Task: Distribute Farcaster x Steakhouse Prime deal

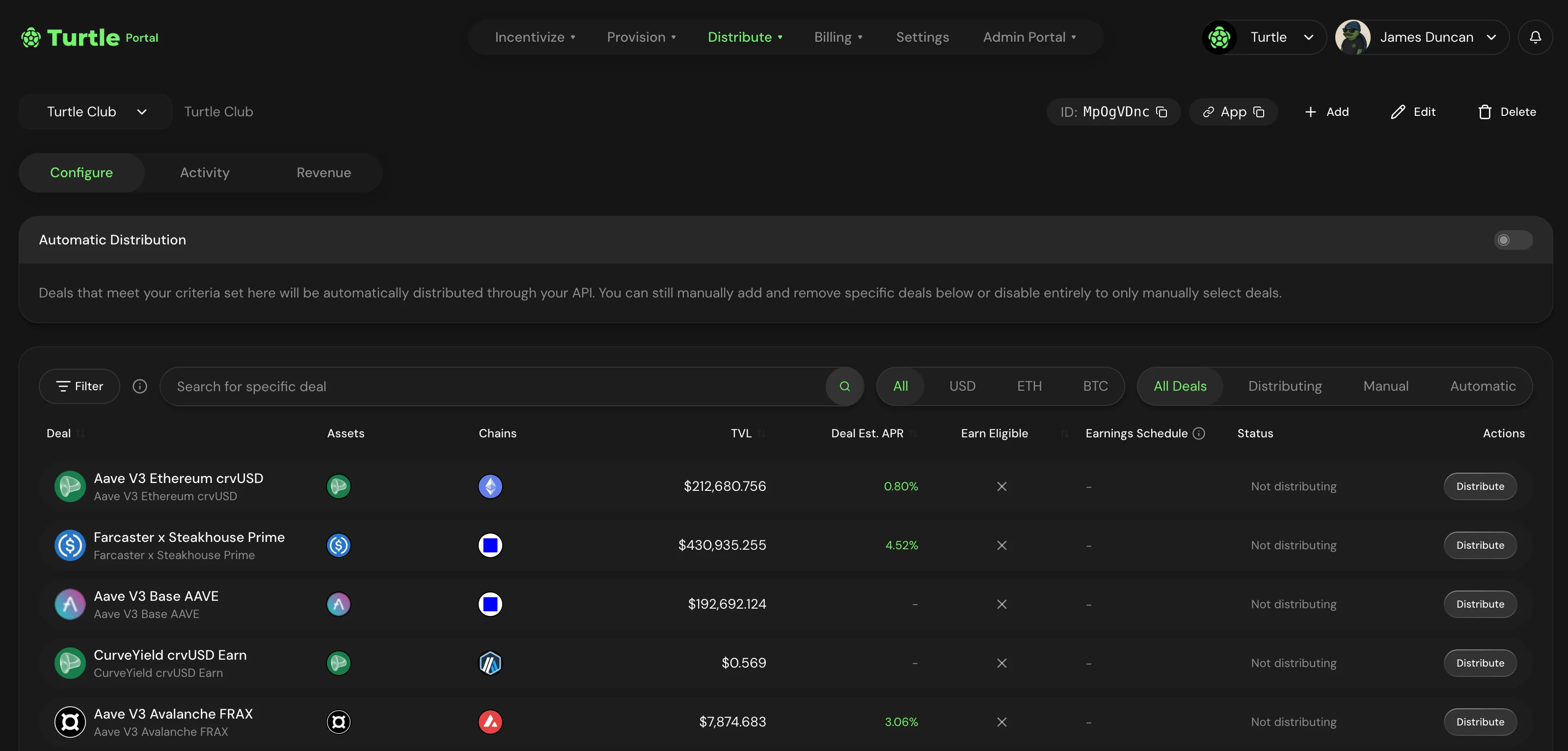Action: coord(1480,545)
